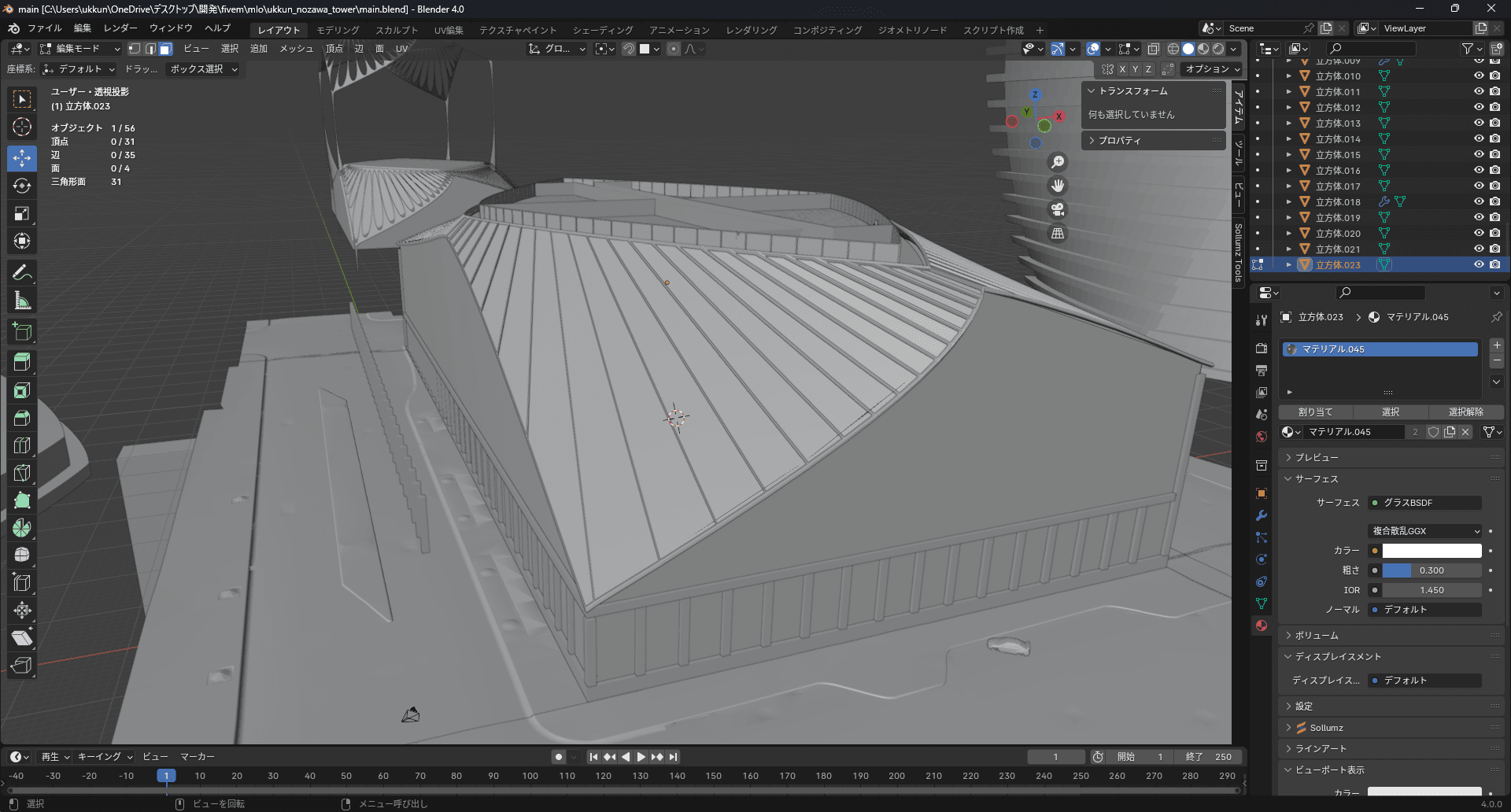Select the Add Cube tool
The width and height of the screenshot is (1511, 812).
coord(22,332)
